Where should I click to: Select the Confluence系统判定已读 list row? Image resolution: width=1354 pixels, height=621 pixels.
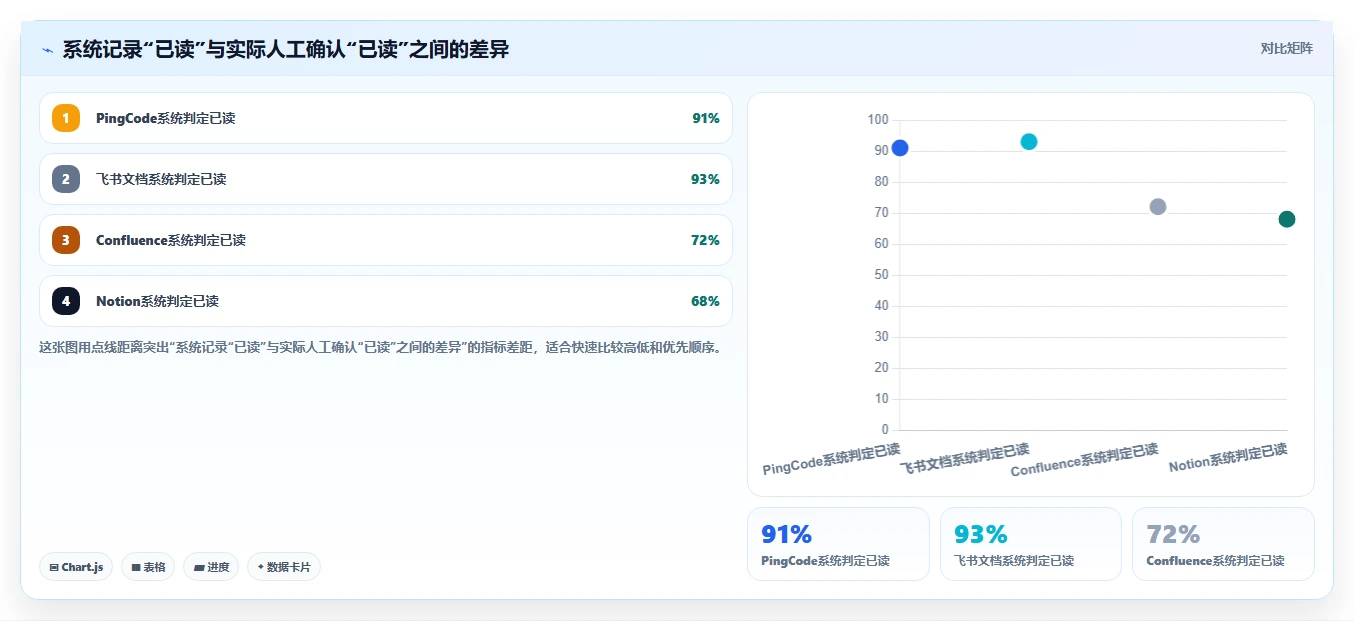(x=386, y=240)
